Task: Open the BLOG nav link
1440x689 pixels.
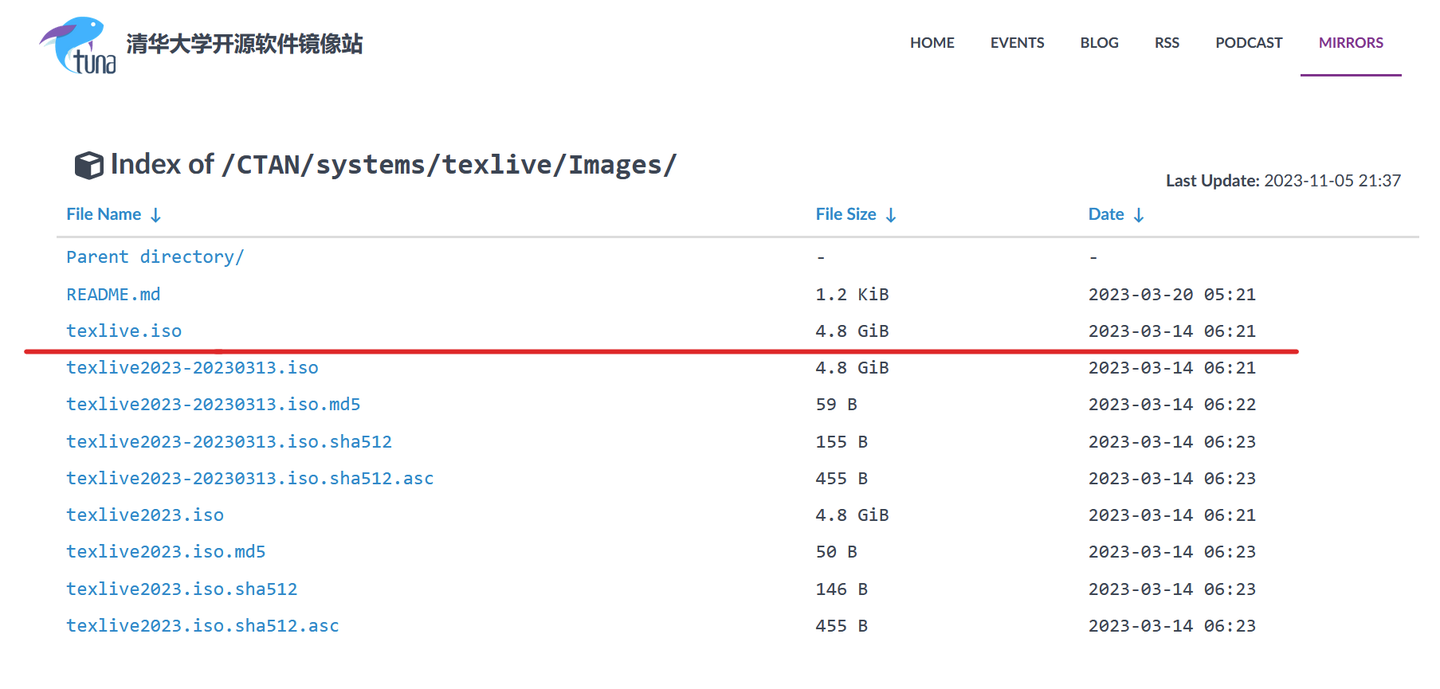Action: pos(1099,43)
